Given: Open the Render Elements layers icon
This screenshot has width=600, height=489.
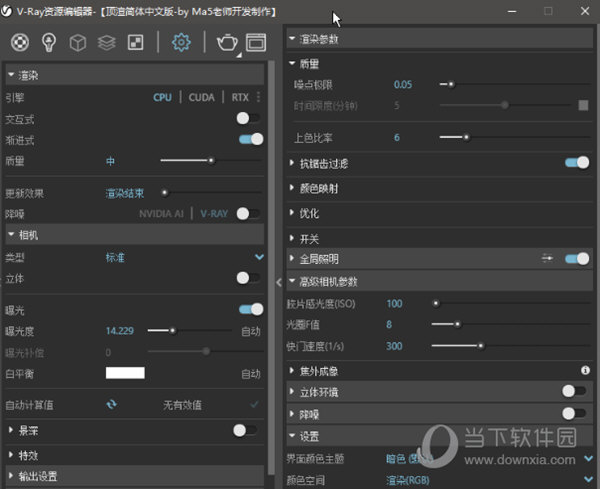Looking at the screenshot, I should 107,42.
